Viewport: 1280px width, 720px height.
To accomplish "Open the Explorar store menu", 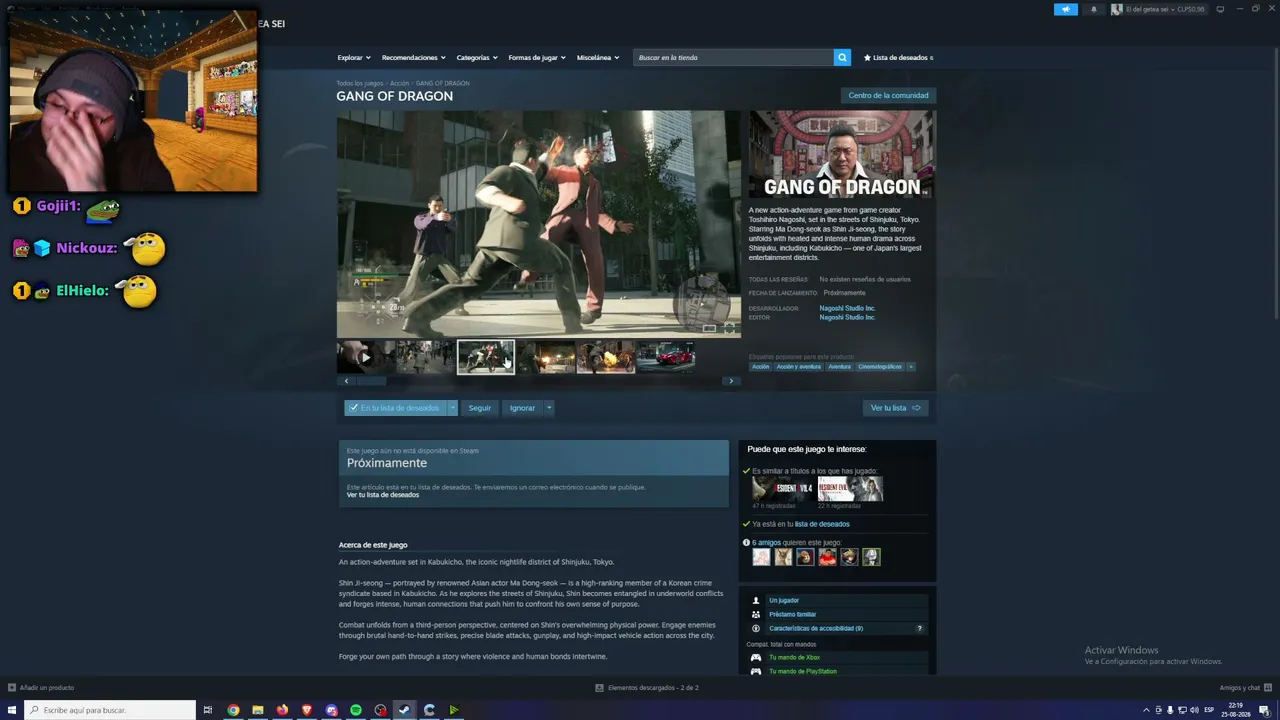I will pos(354,58).
